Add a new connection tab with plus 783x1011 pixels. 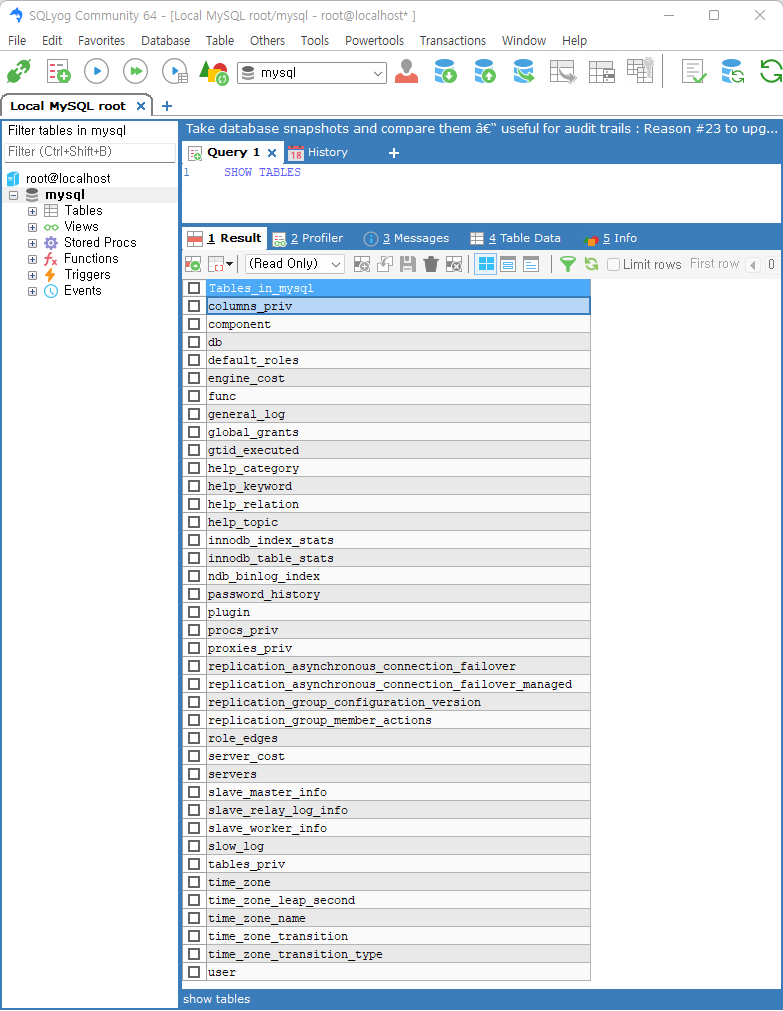point(166,106)
